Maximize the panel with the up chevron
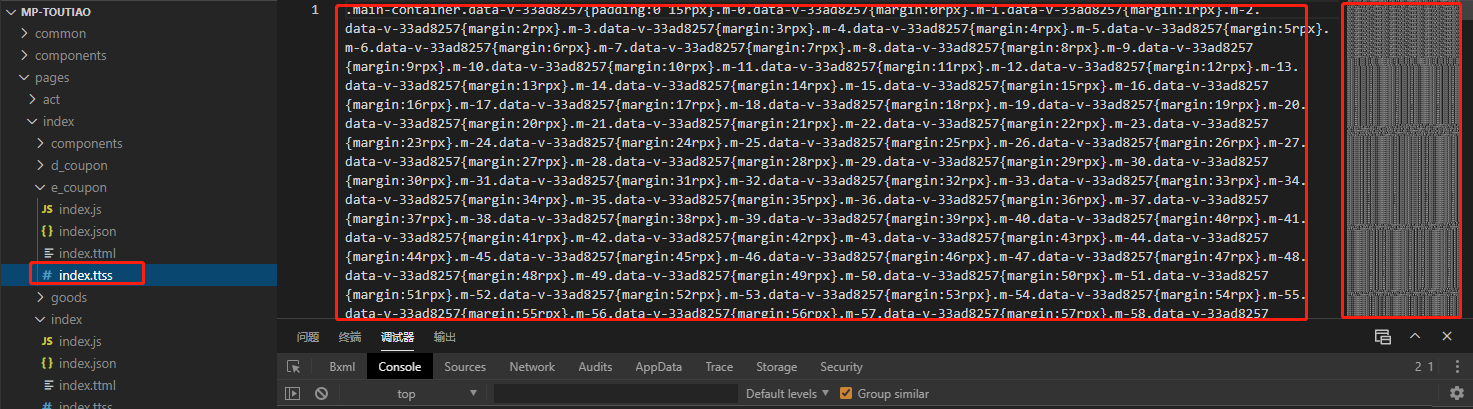The width and height of the screenshot is (1473, 409). click(x=1415, y=337)
